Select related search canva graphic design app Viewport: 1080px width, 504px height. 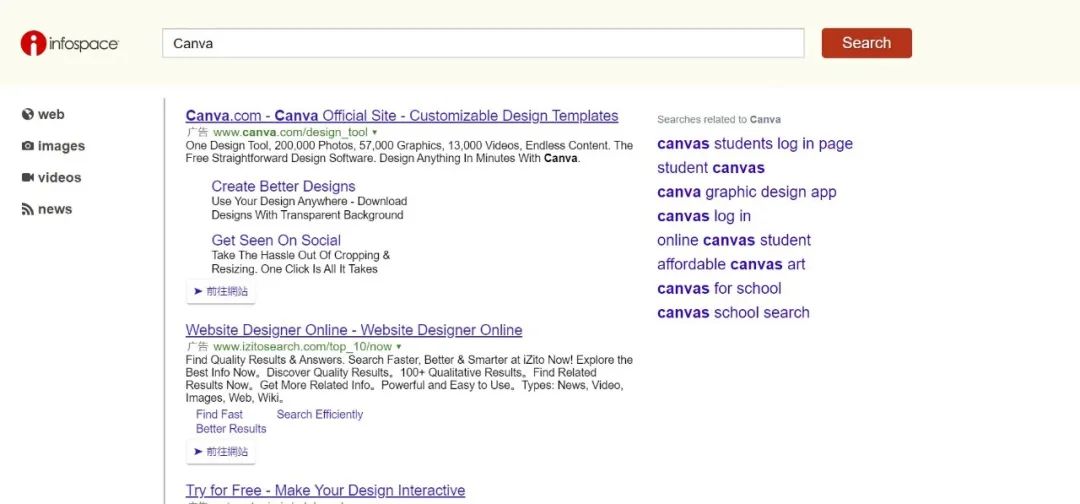[747, 192]
